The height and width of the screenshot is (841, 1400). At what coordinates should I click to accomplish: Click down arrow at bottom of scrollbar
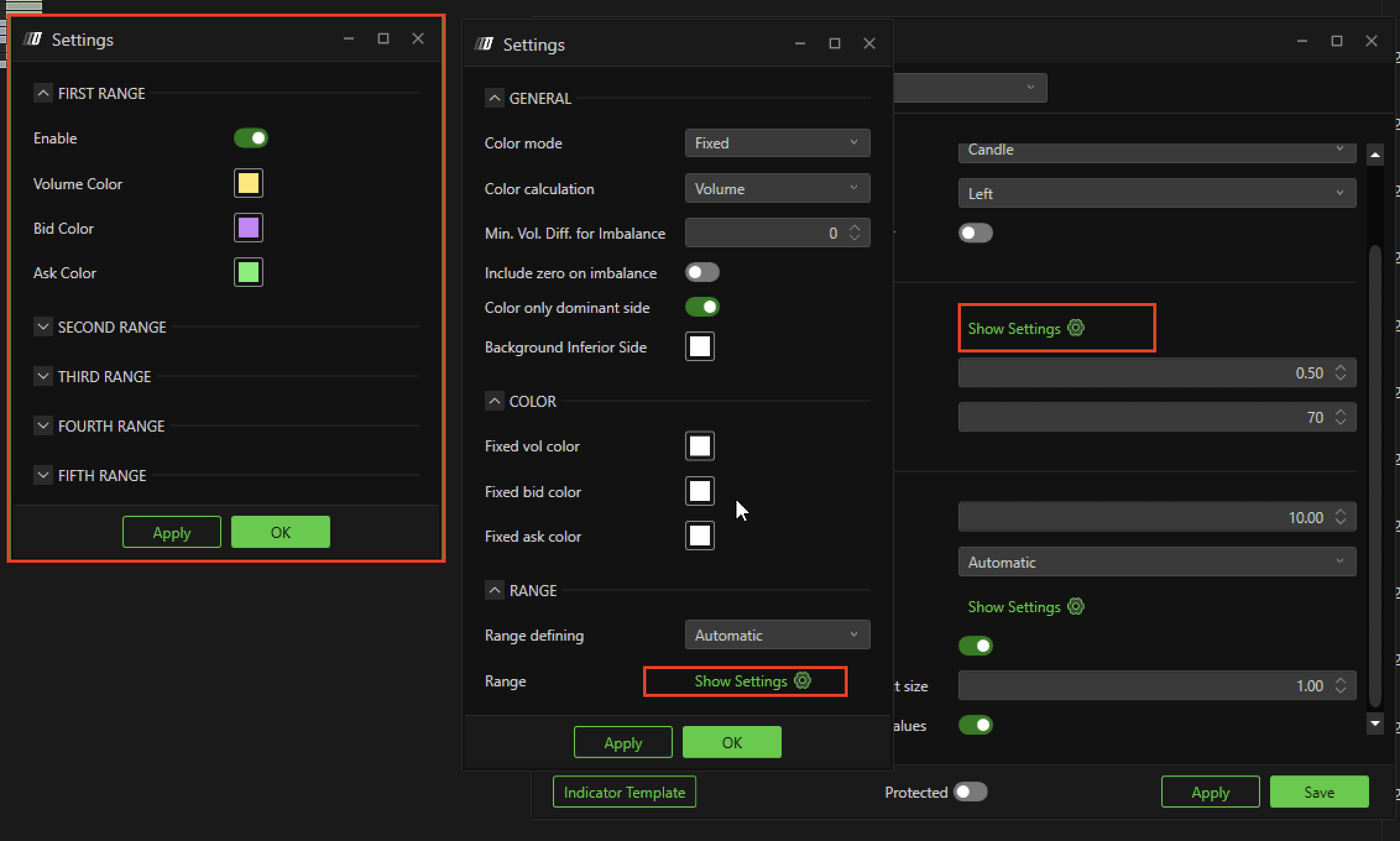[1375, 724]
